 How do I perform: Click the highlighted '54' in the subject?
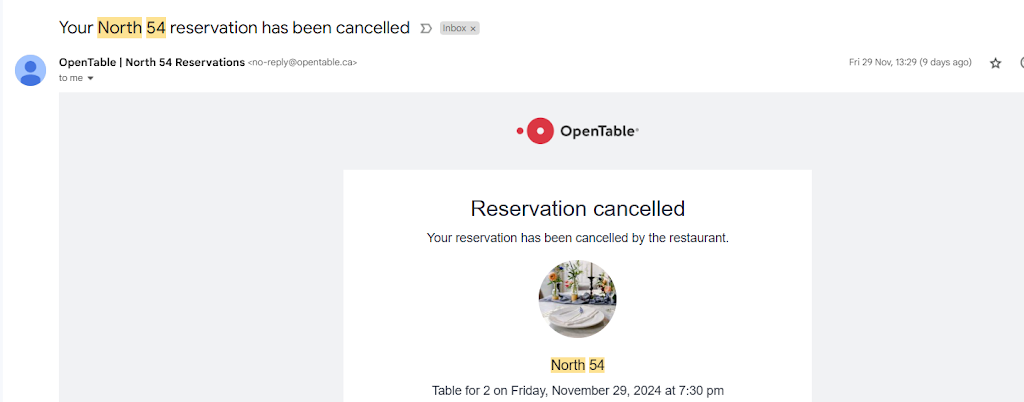coord(155,28)
